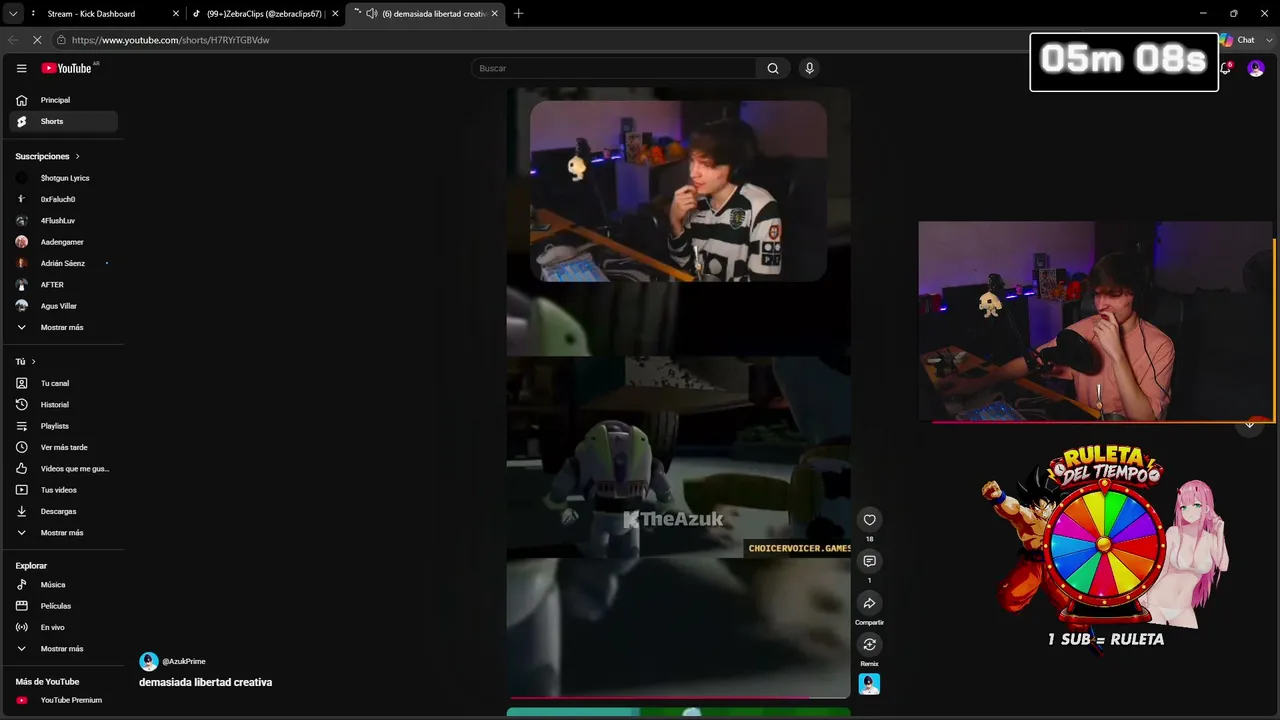Viewport: 1280px width, 720px height.
Task: Expand the Suscripciones section
Action: click(48, 156)
